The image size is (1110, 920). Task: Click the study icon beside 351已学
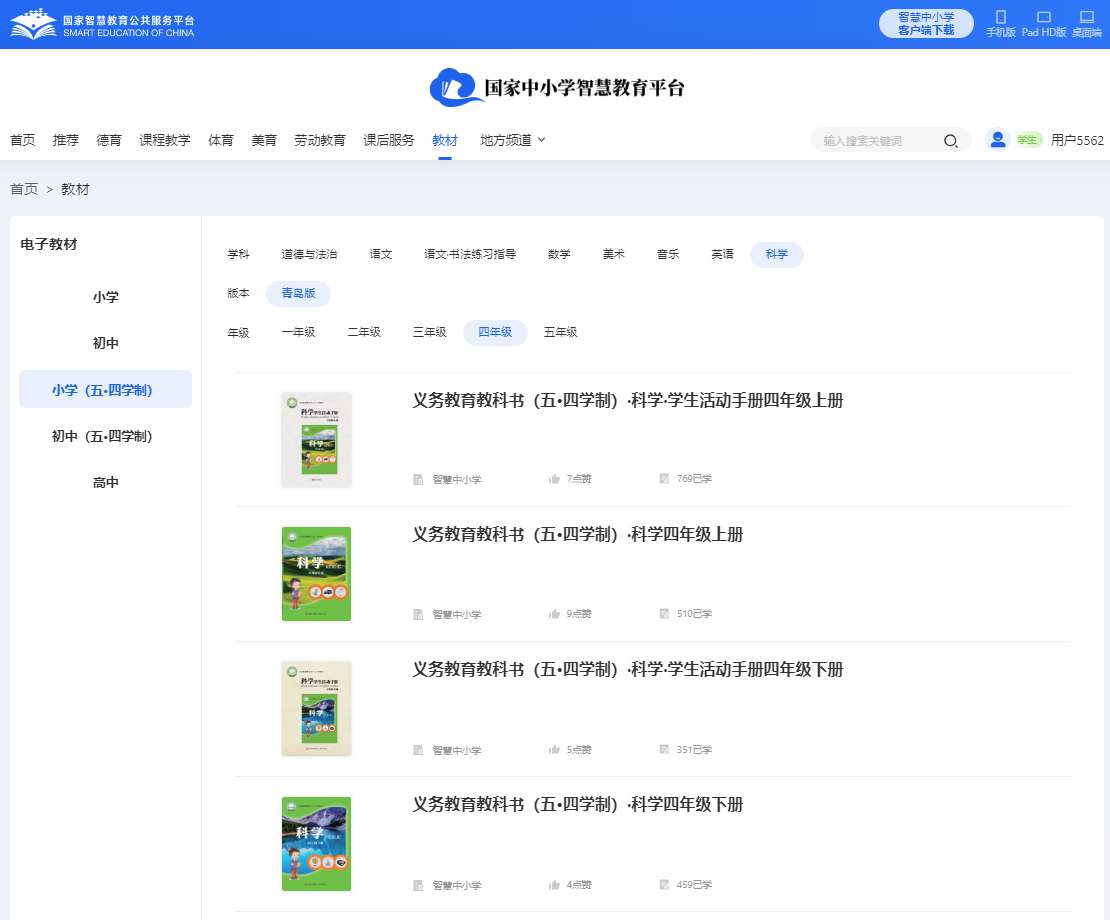point(664,749)
